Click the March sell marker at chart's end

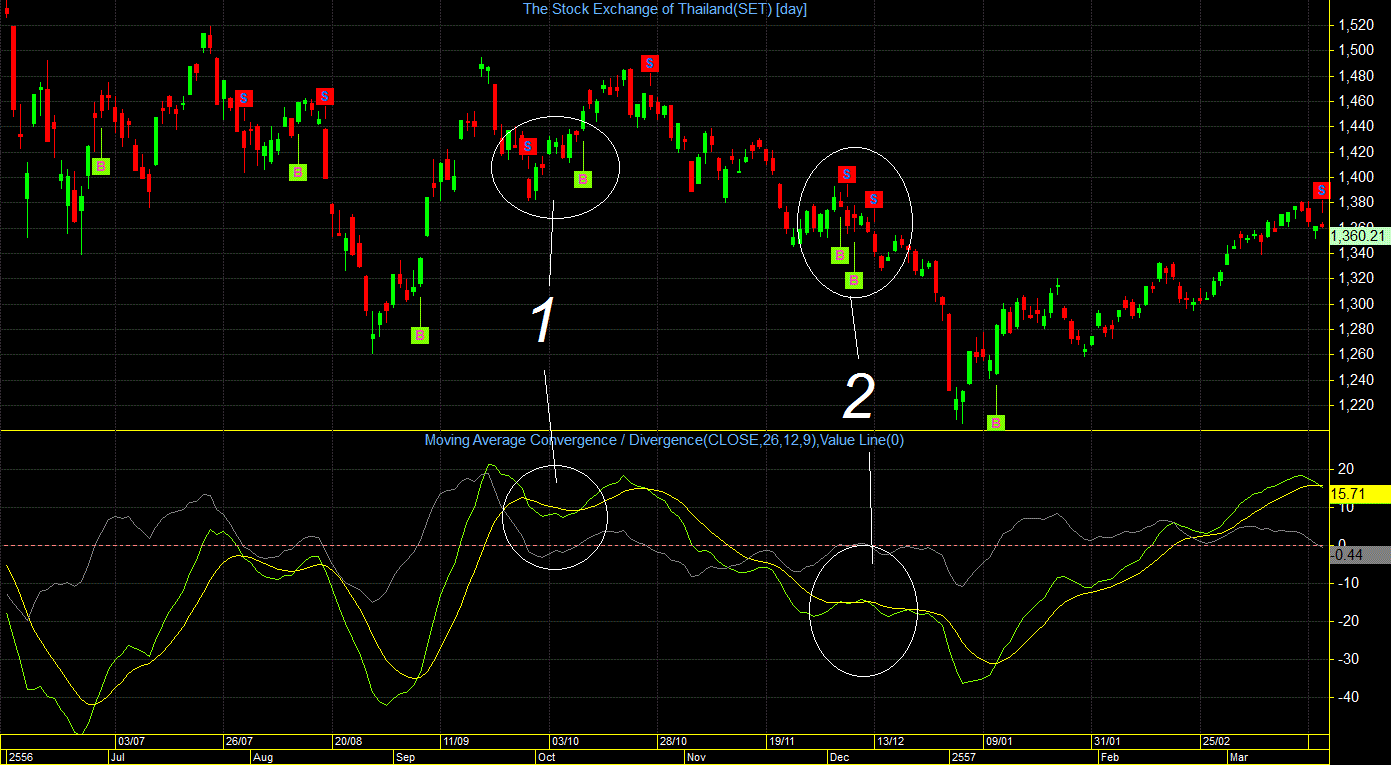pos(1322,190)
